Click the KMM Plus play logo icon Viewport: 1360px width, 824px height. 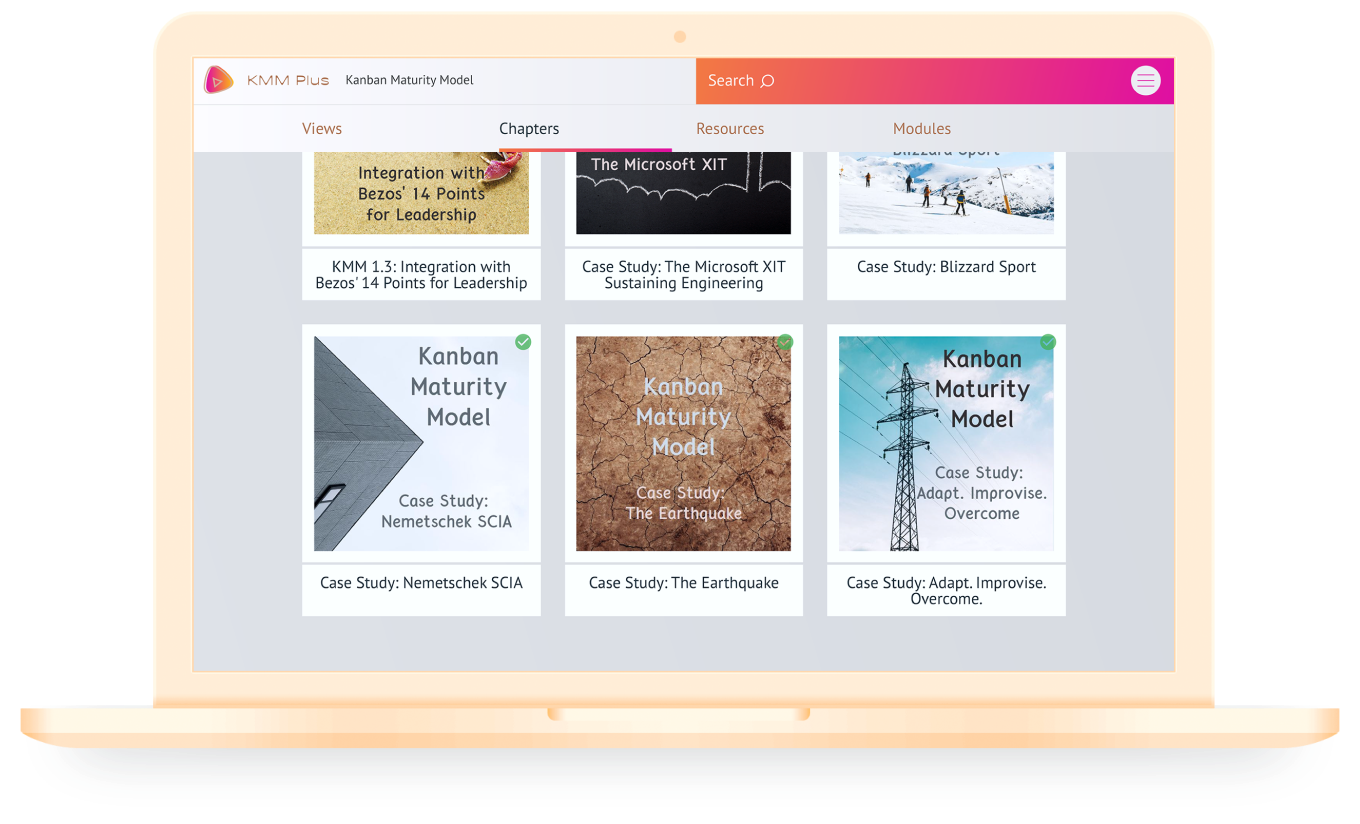click(x=218, y=80)
